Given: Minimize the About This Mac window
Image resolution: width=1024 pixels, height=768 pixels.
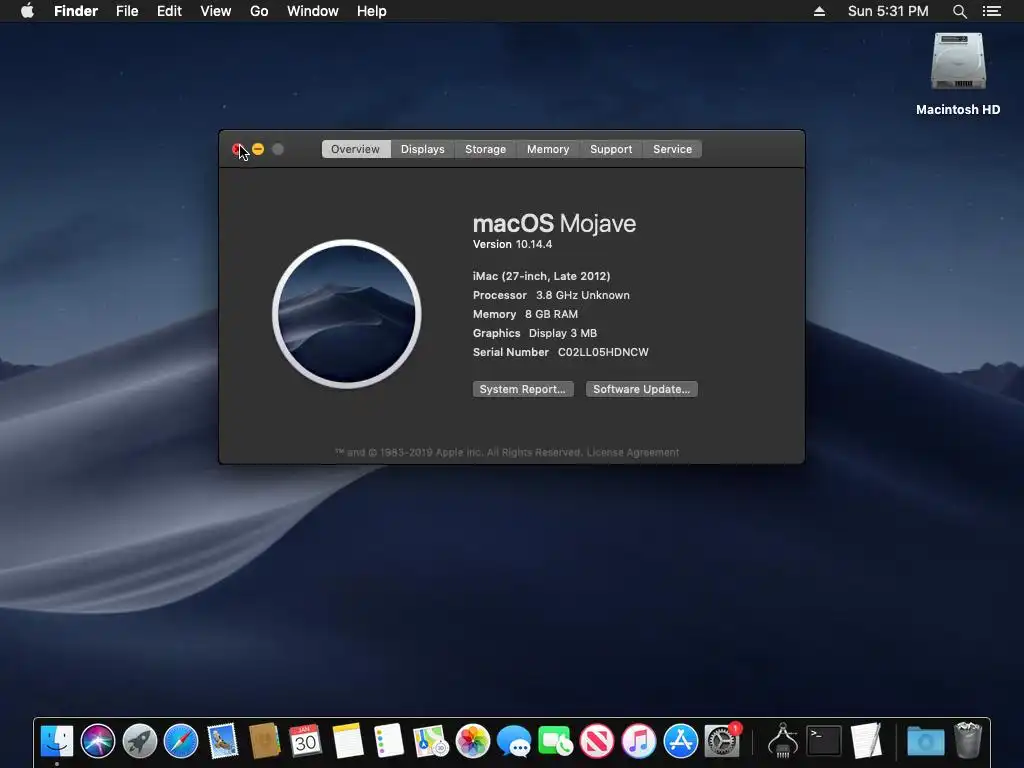Looking at the screenshot, I should [x=258, y=149].
